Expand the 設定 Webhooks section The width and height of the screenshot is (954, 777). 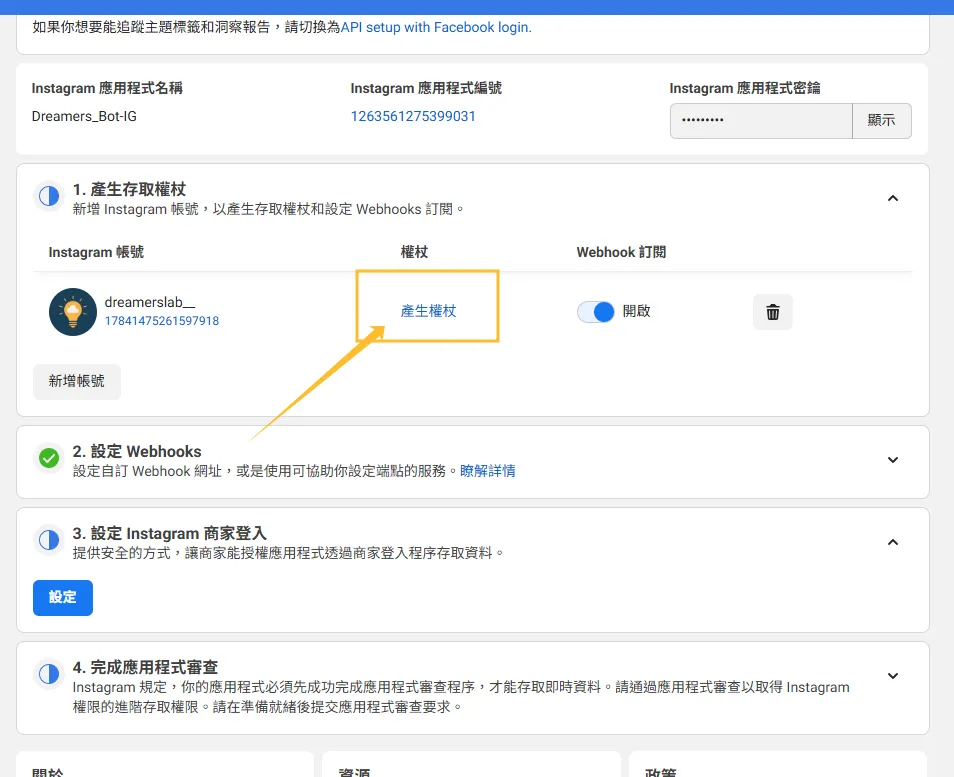pyautogui.click(x=893, y=460)
